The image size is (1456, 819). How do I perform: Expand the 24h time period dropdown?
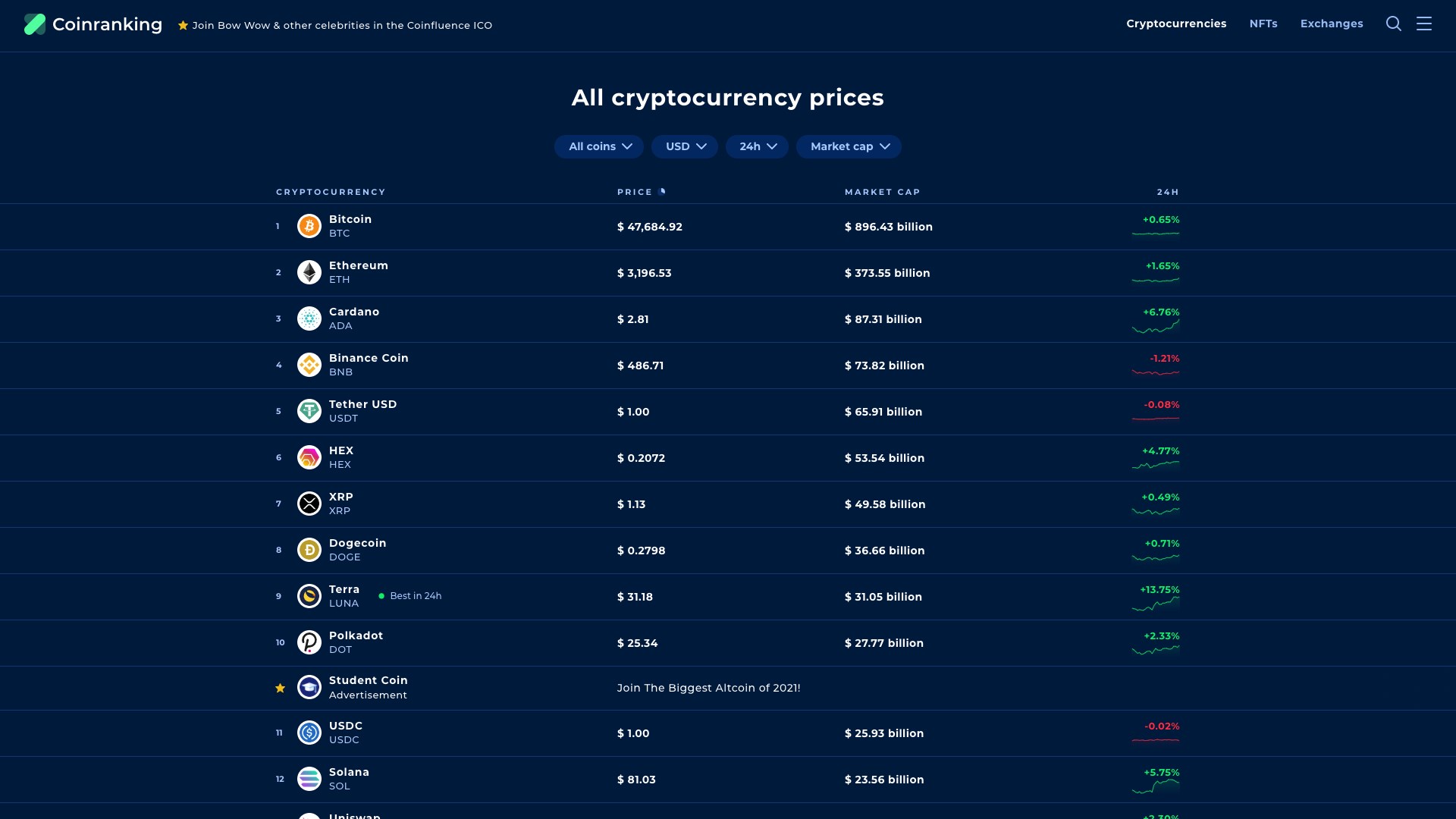[757, 146]
